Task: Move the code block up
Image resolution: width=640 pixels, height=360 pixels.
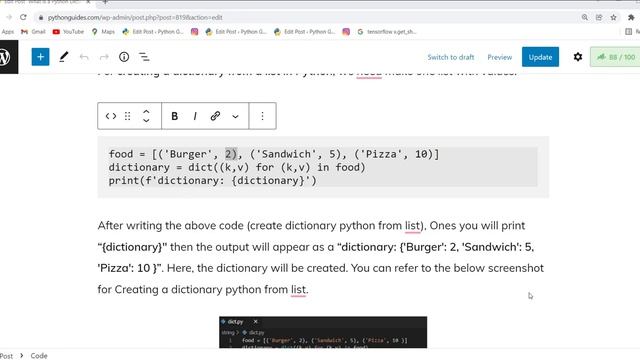Action: [x=146, y=111]
